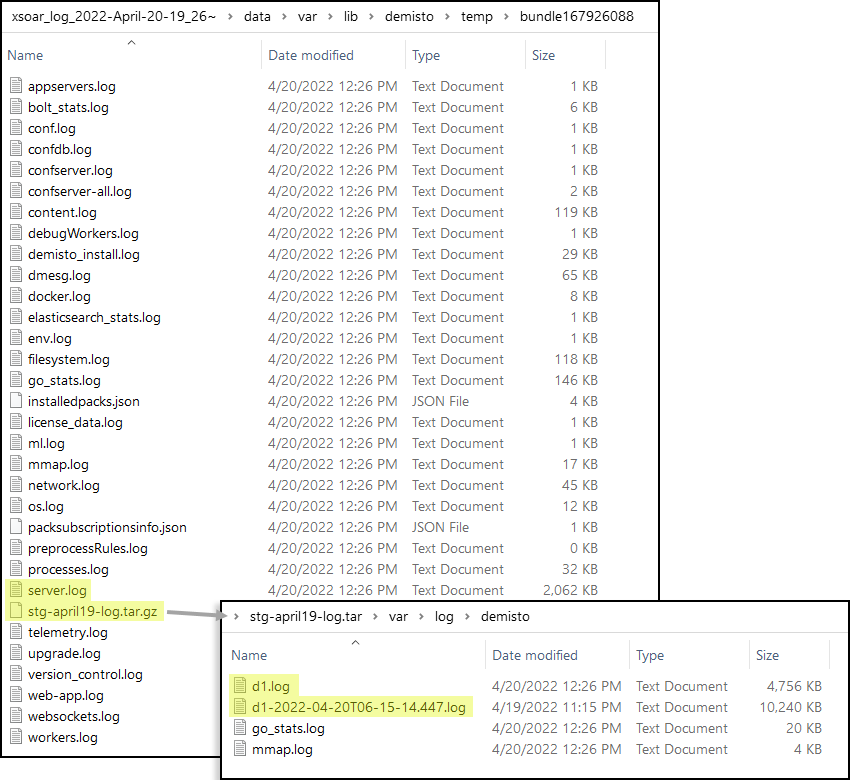Click the installedpacks.json file icon
Image resolution: width=850 pixels, height=780 pixels.
[16, 401]
